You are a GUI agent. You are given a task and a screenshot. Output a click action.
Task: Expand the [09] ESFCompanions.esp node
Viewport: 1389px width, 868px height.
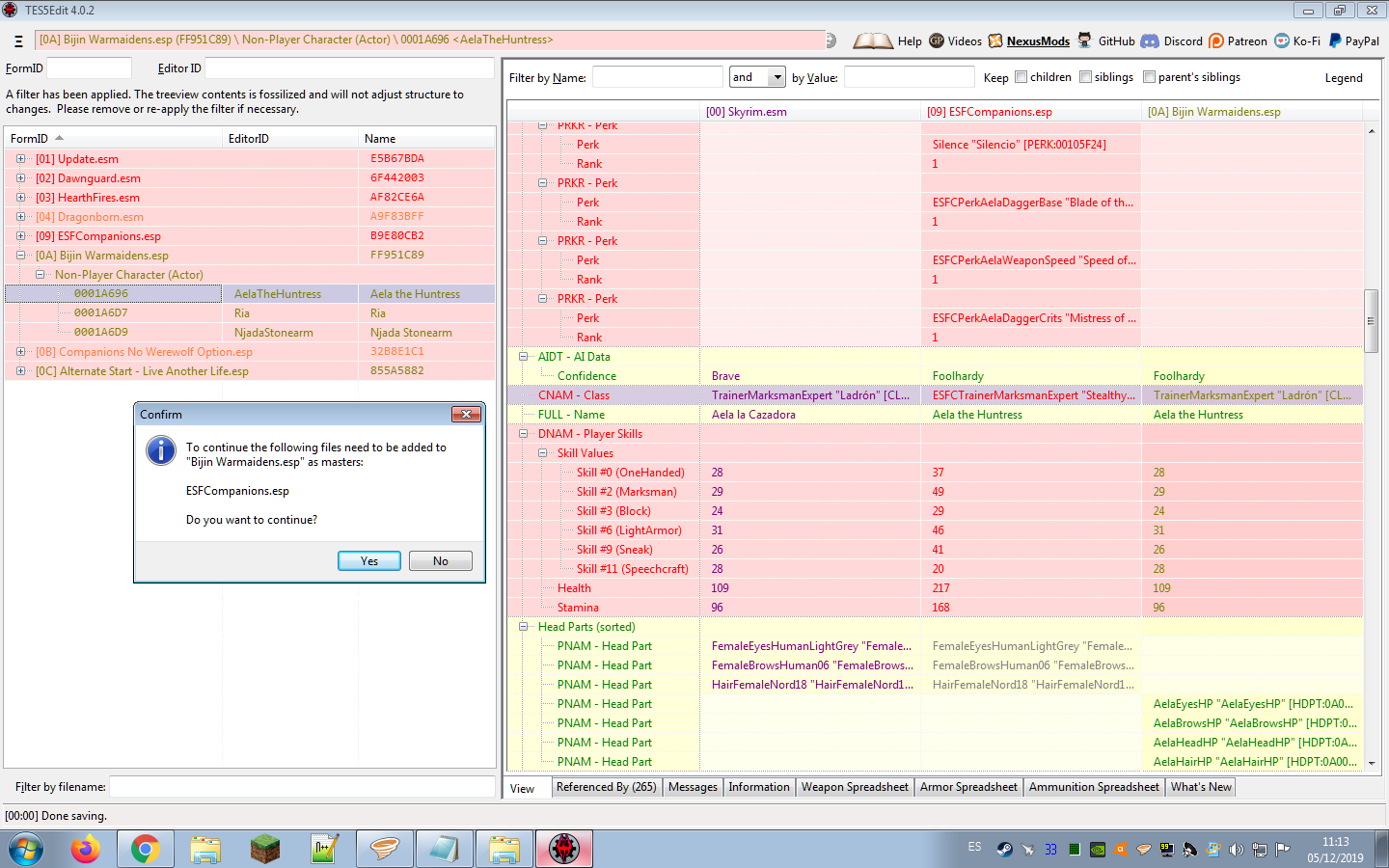(x=20, y=236)
